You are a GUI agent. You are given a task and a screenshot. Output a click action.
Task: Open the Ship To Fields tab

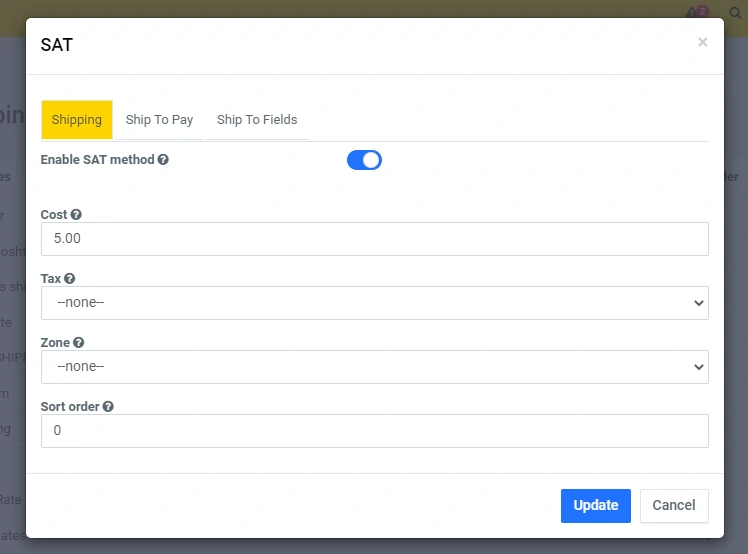point(257,120)
